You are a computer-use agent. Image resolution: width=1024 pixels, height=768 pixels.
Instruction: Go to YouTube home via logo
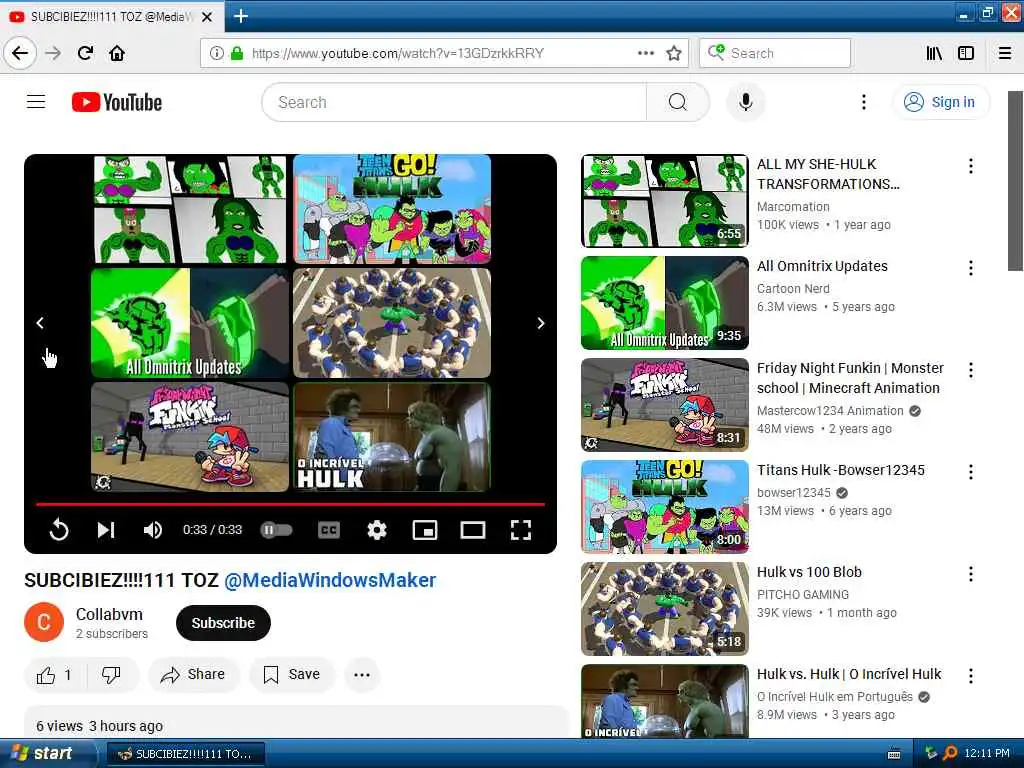pos(117,102)
